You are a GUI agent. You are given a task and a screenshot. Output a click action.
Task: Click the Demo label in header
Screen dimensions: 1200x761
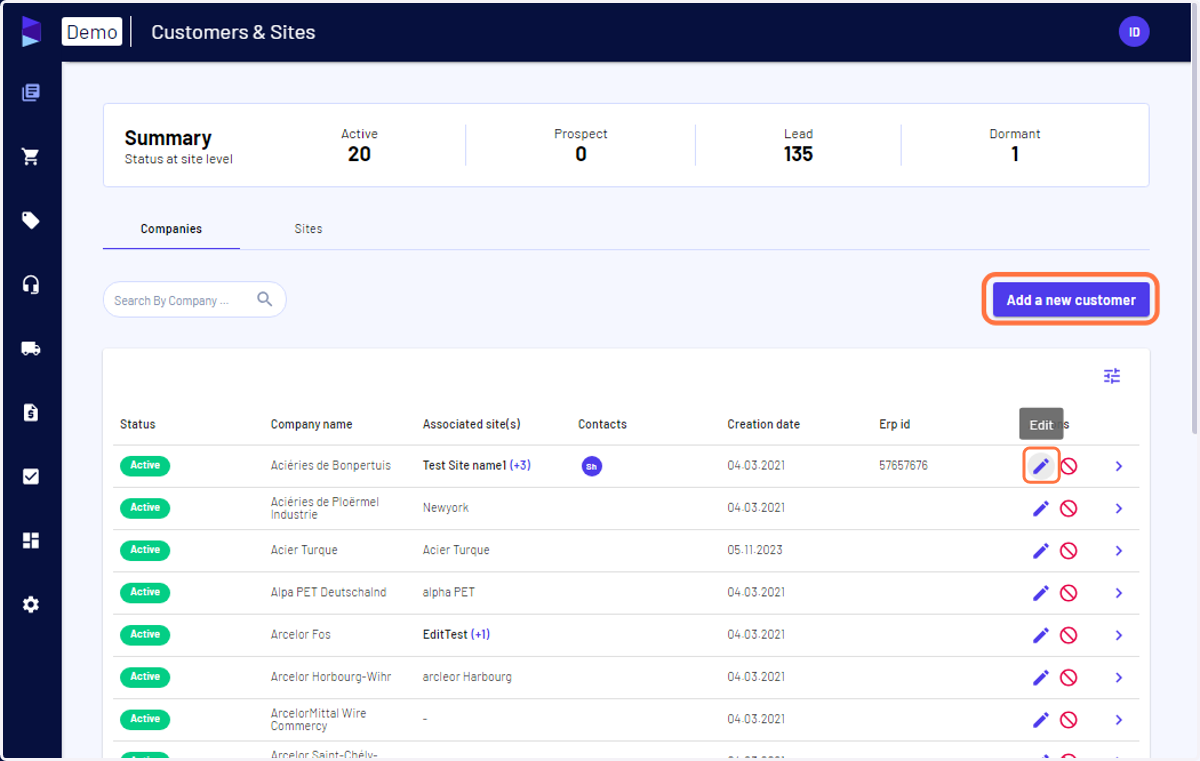pos(92,32)
